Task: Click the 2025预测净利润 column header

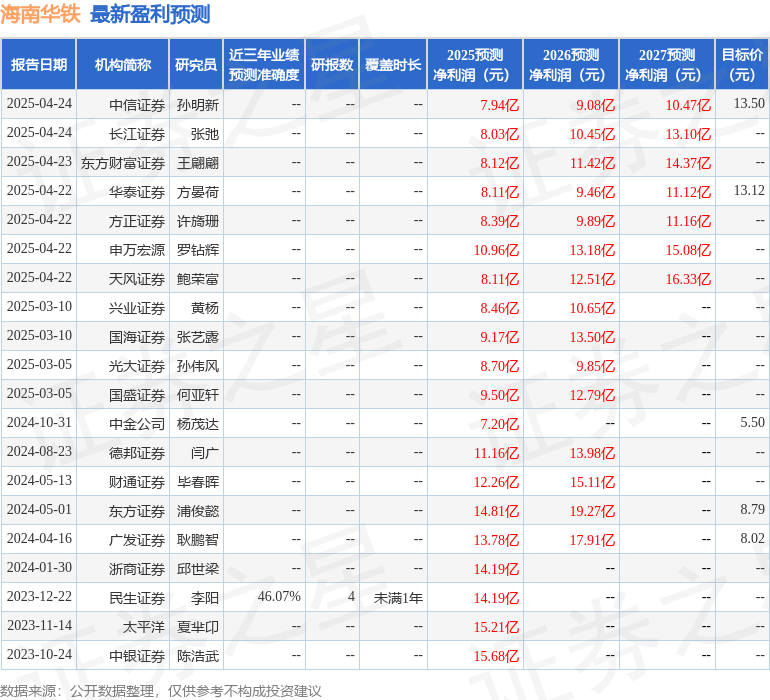Action: [475, 64]
